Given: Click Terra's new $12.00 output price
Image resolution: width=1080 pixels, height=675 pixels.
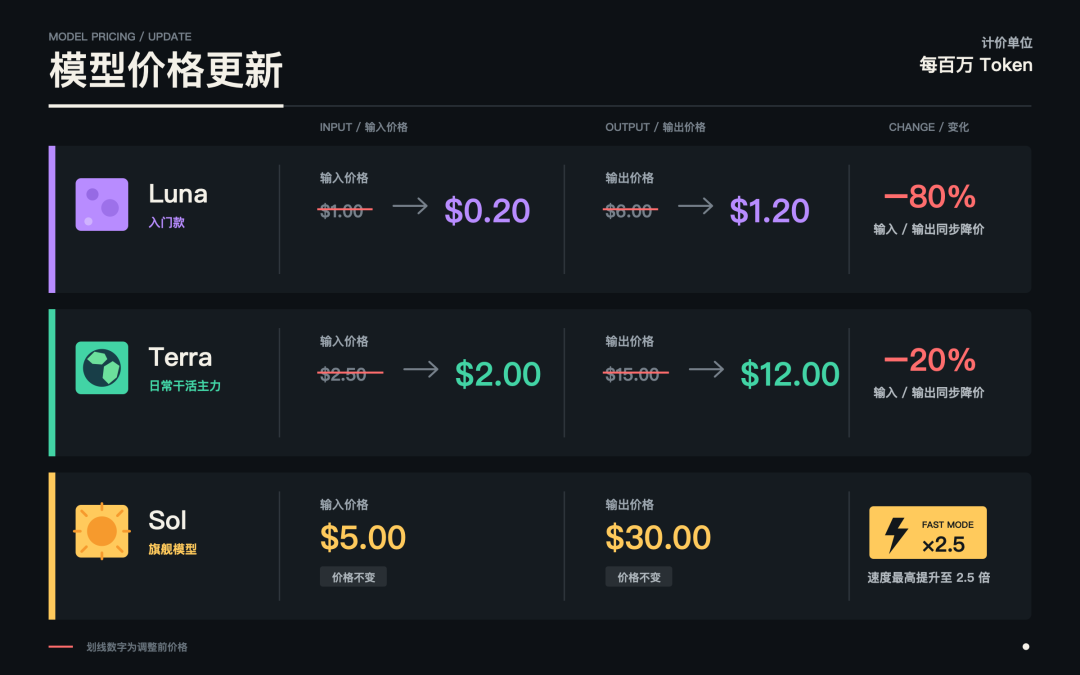Looking at the screenshot, I should tap(790, 374).
